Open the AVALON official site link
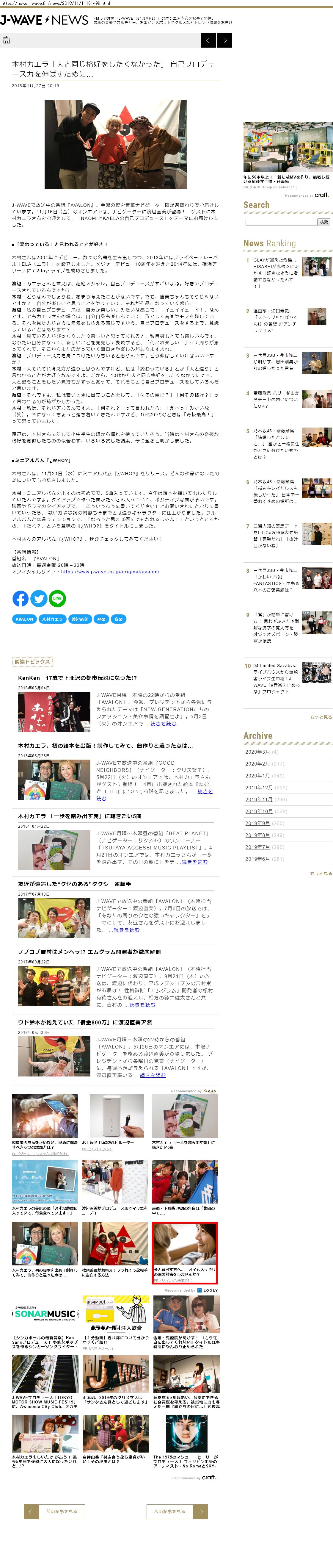Screen dimensions: 333x1568 110,572
